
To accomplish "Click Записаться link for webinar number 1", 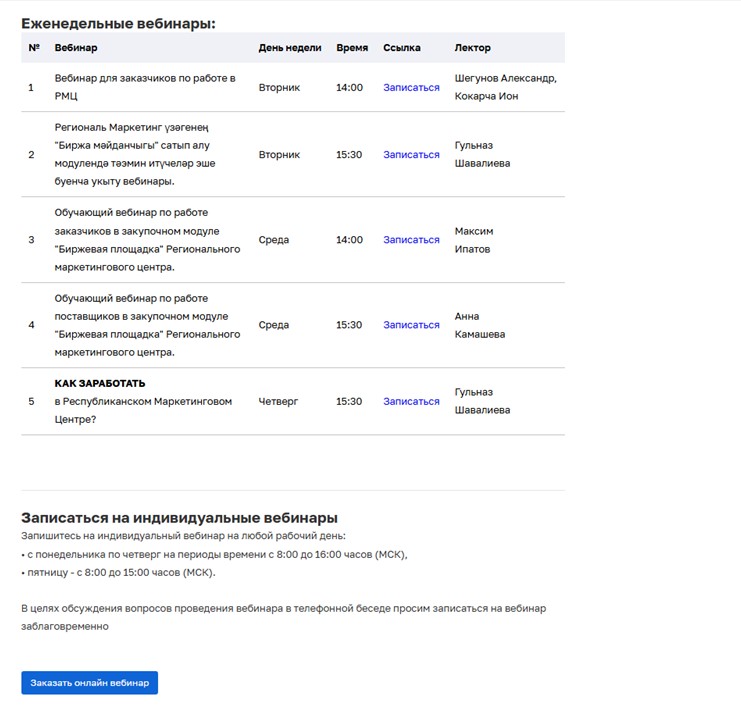I will 411,87.
